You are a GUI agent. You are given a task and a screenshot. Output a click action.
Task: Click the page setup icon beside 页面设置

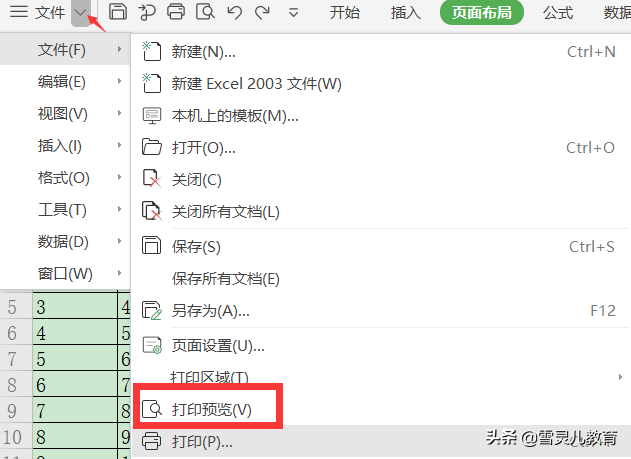[x=152, y=345]
